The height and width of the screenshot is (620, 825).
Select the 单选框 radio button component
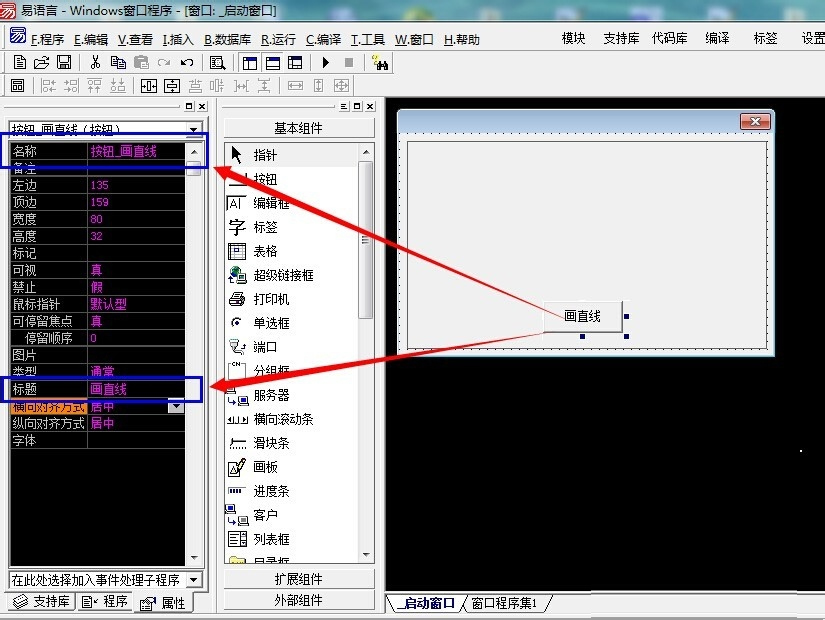coord(270,323)
